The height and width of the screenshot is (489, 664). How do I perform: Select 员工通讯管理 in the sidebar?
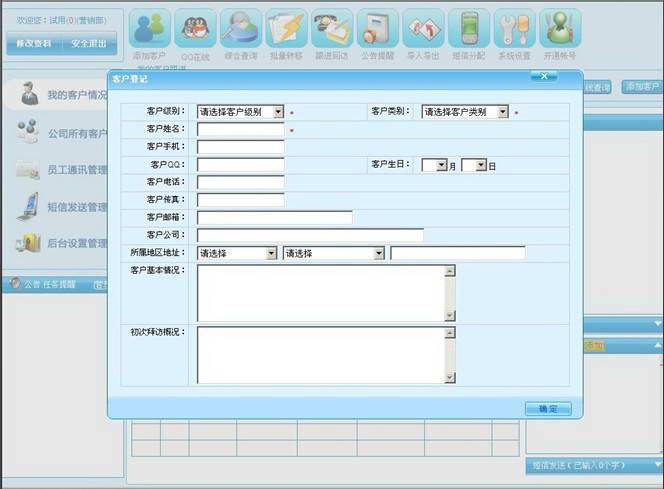[x=77, y=170]
